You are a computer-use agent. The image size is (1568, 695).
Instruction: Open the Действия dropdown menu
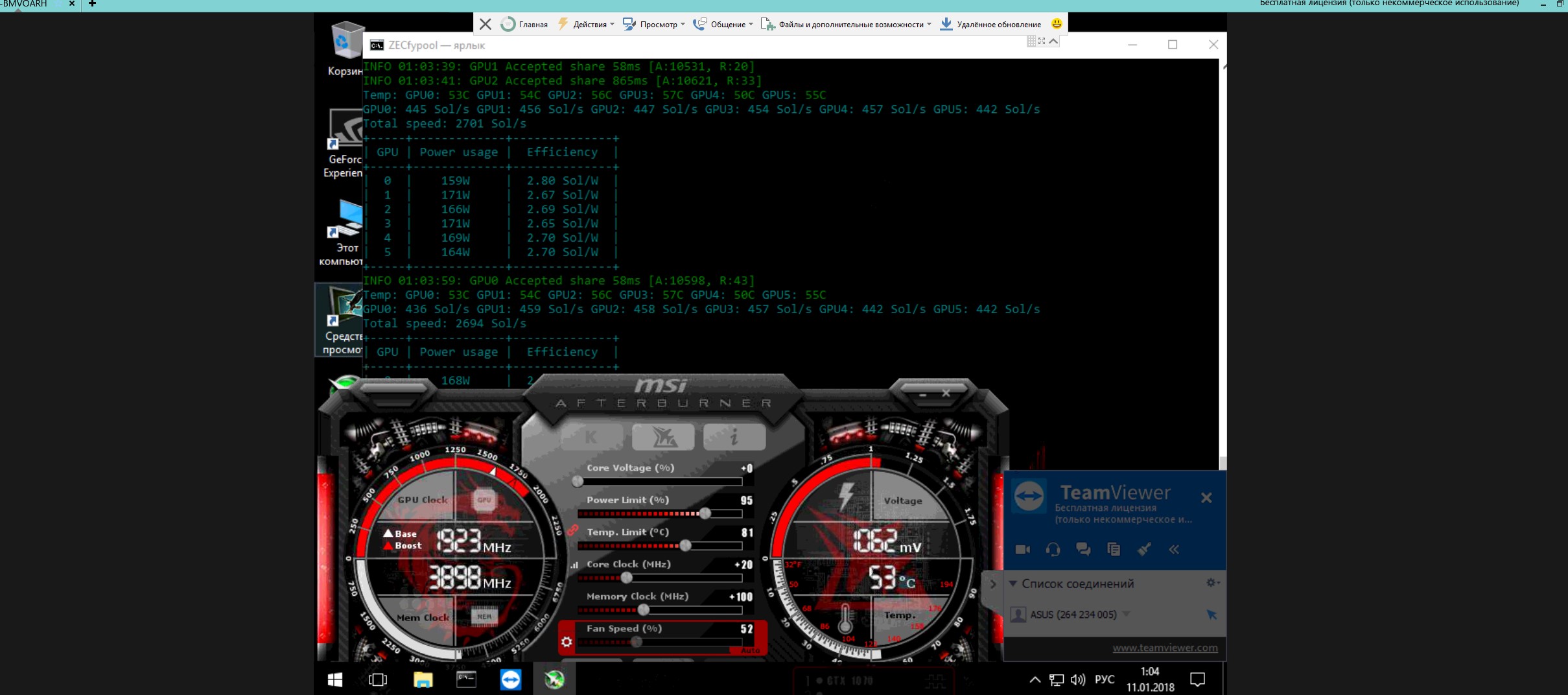pos(586,24)
